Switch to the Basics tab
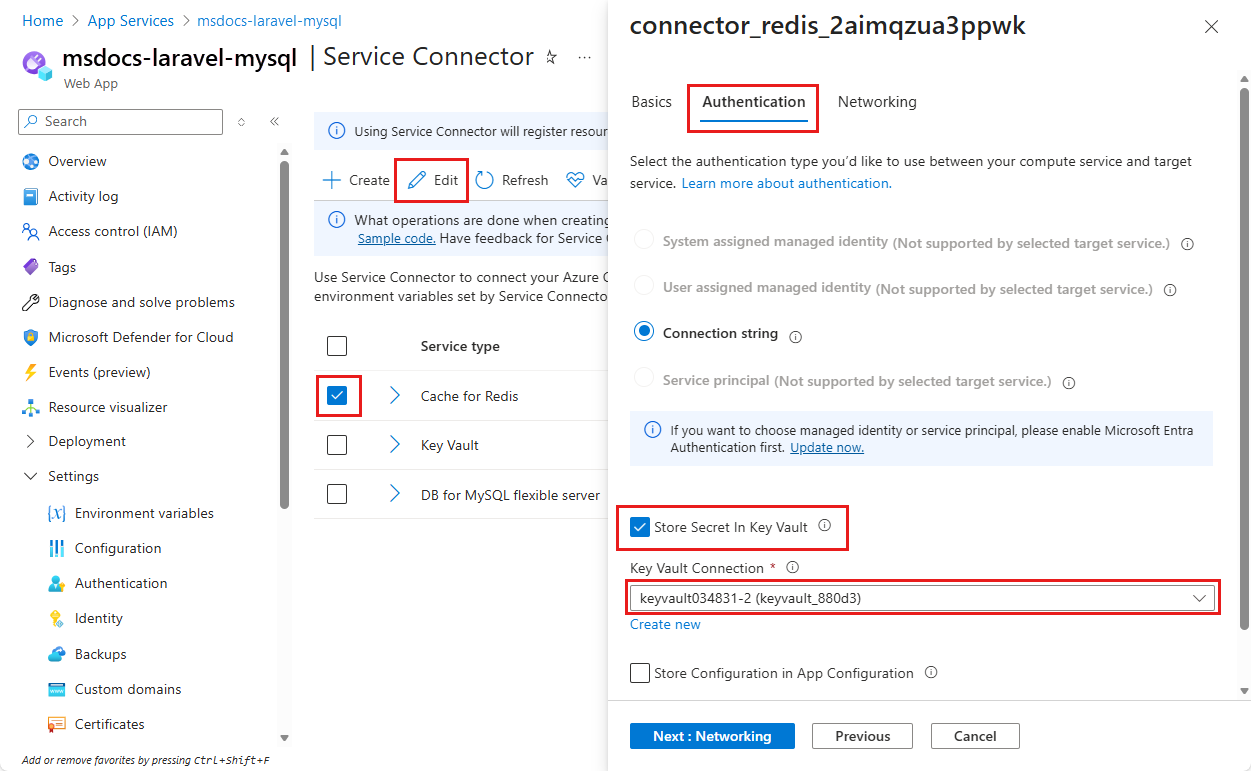Image resolution: width=1251 pixels, height=771 pixels. [x=651, y=102]
